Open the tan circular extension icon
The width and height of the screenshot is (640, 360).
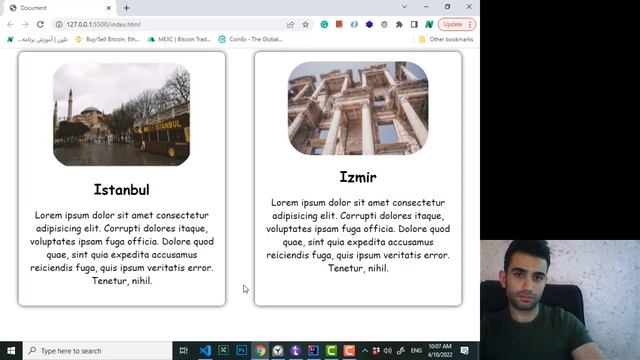coord(384,24)
